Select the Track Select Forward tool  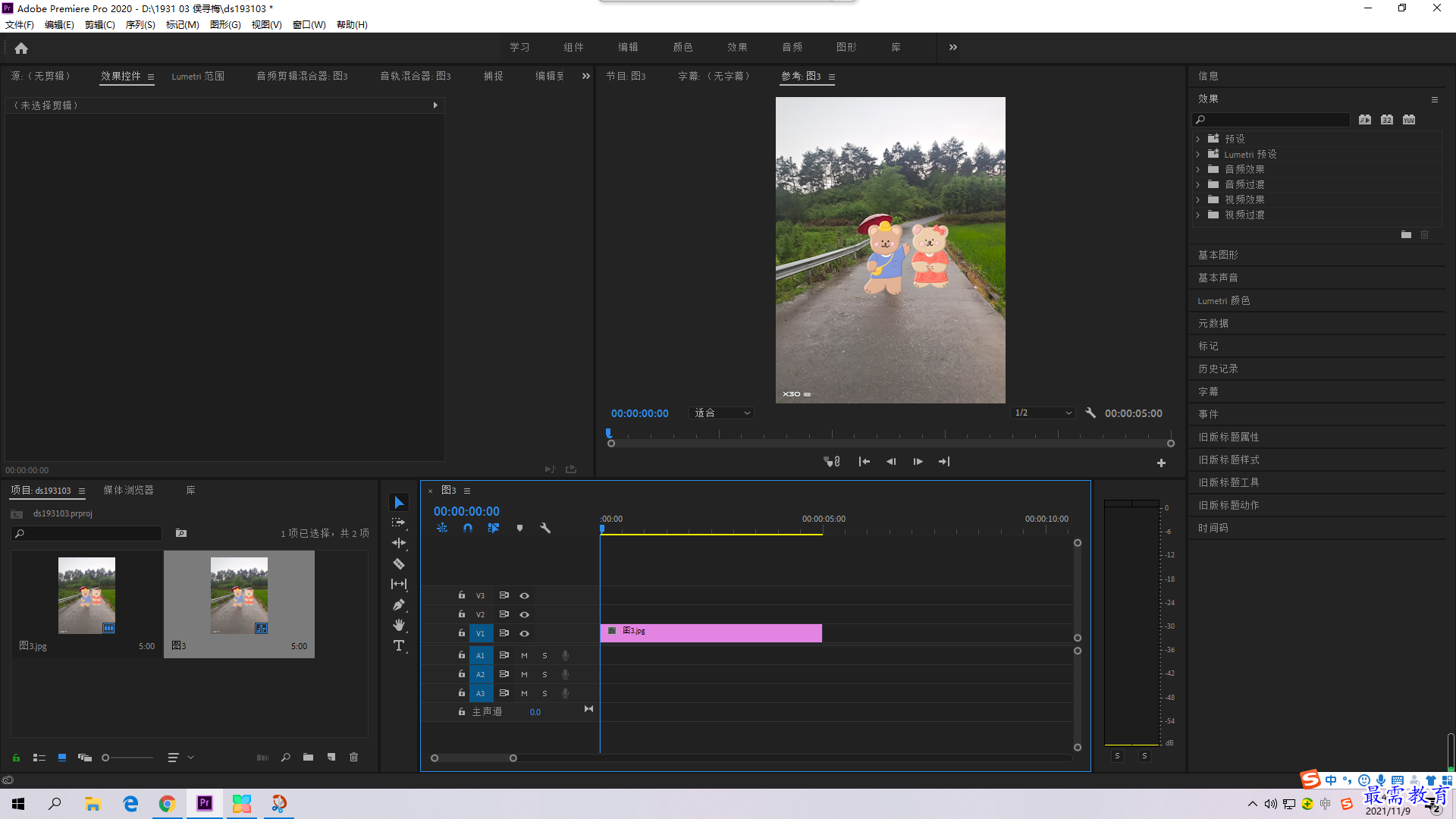click(399, 523)
